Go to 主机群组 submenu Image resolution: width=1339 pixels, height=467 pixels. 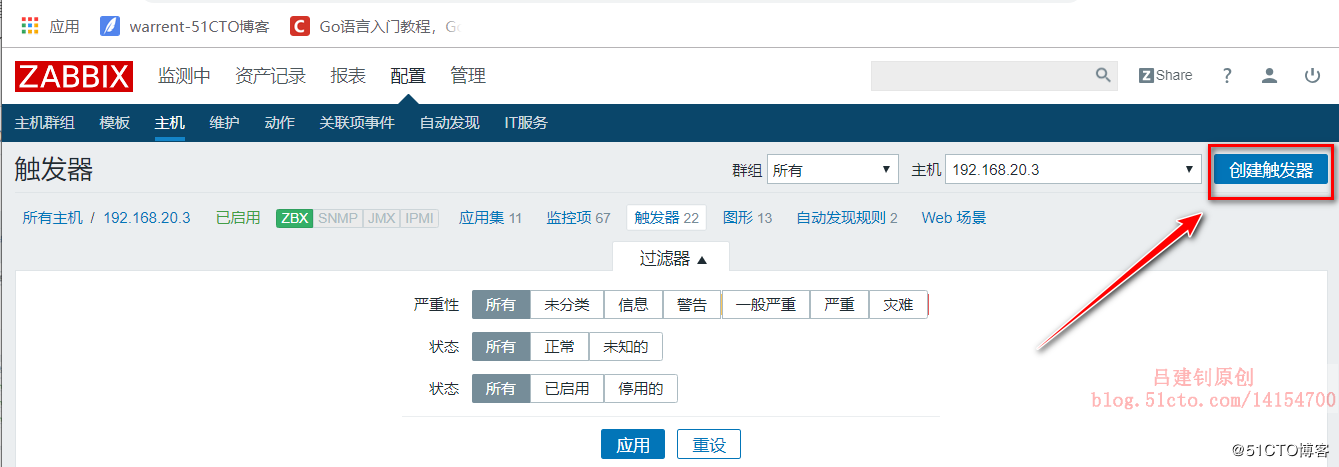point(44,123)
